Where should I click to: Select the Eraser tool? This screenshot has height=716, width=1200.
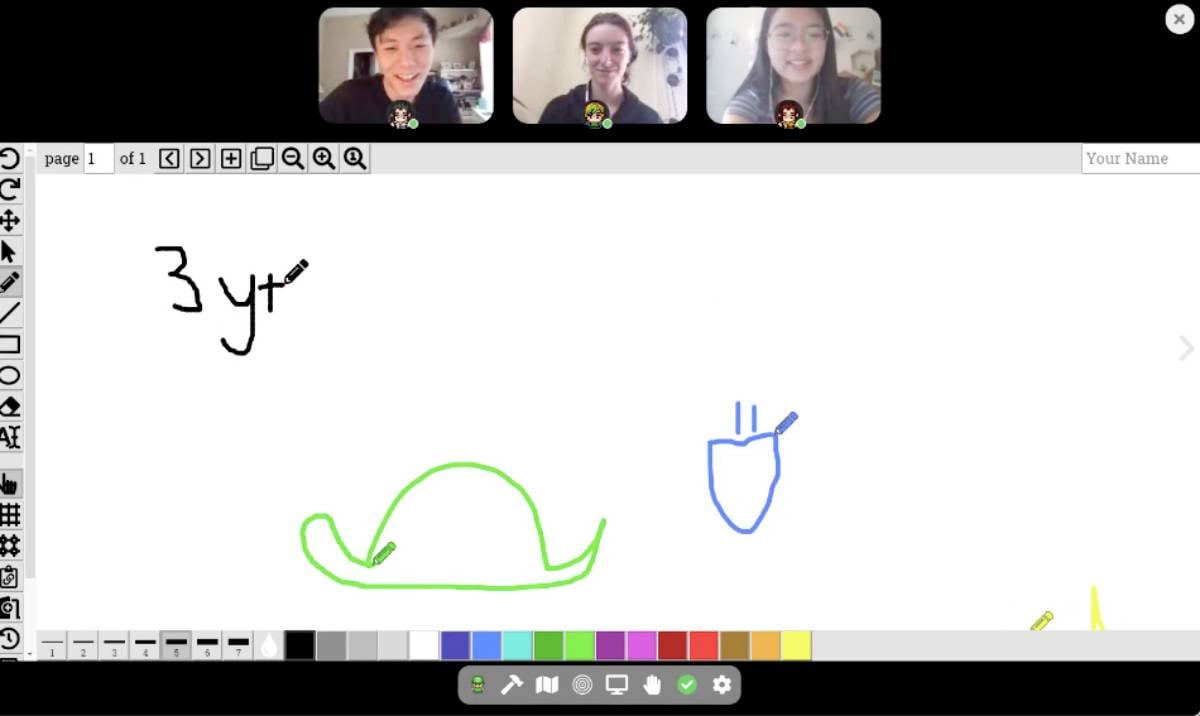[x=9, y=406]
